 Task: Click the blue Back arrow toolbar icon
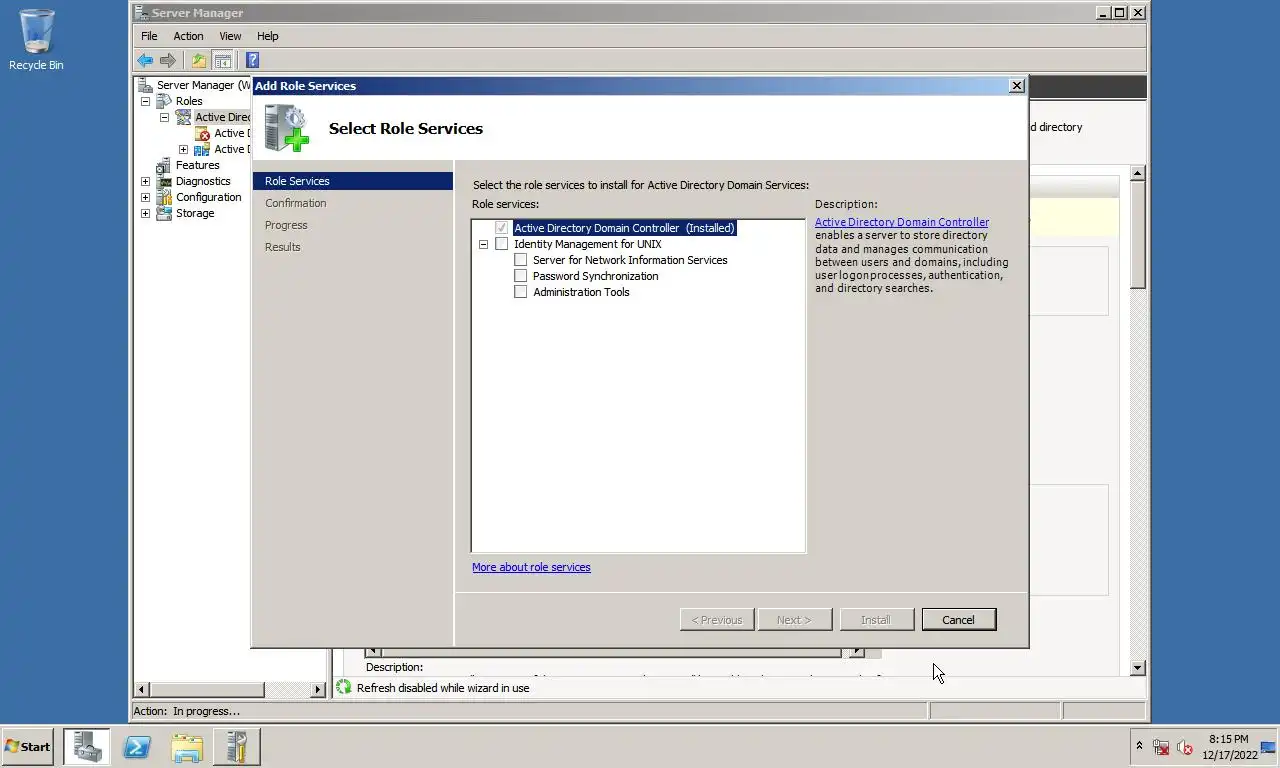tap(145, 60)
